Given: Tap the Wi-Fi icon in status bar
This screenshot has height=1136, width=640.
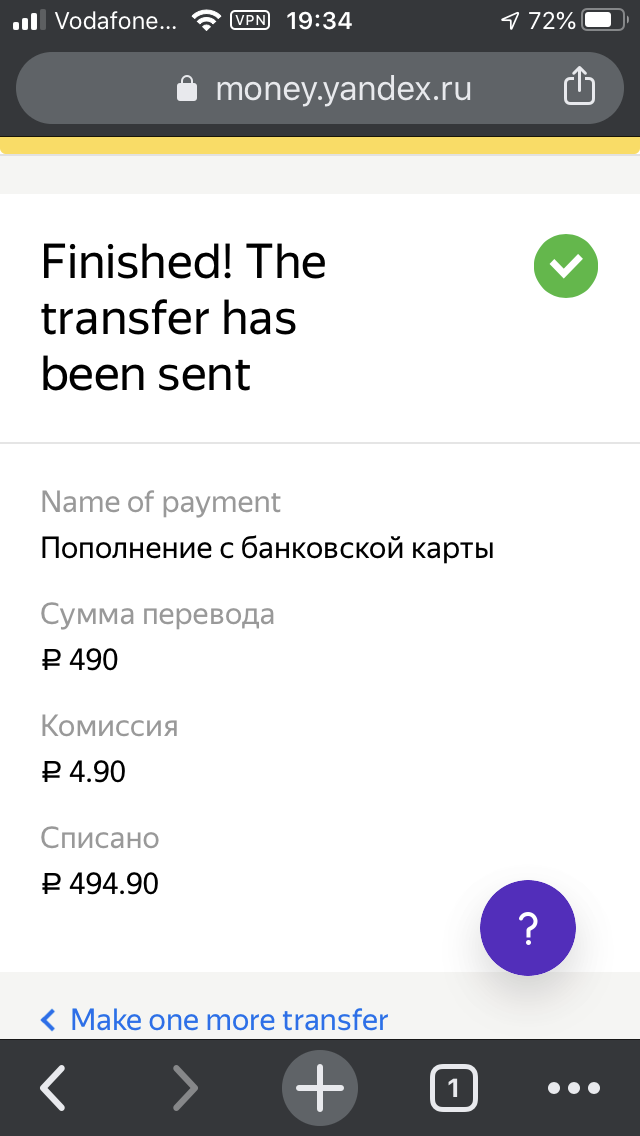Looking at the screenshot, I should click(208, 20).
